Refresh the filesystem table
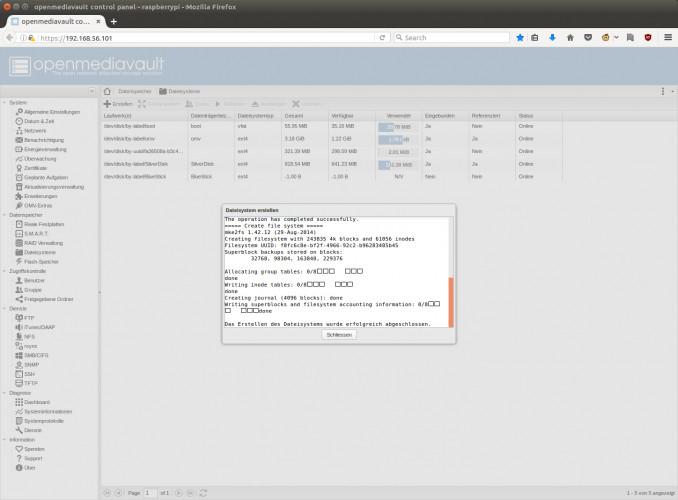The height and width of the screenshot is (500, 678). tap(203, 493)
